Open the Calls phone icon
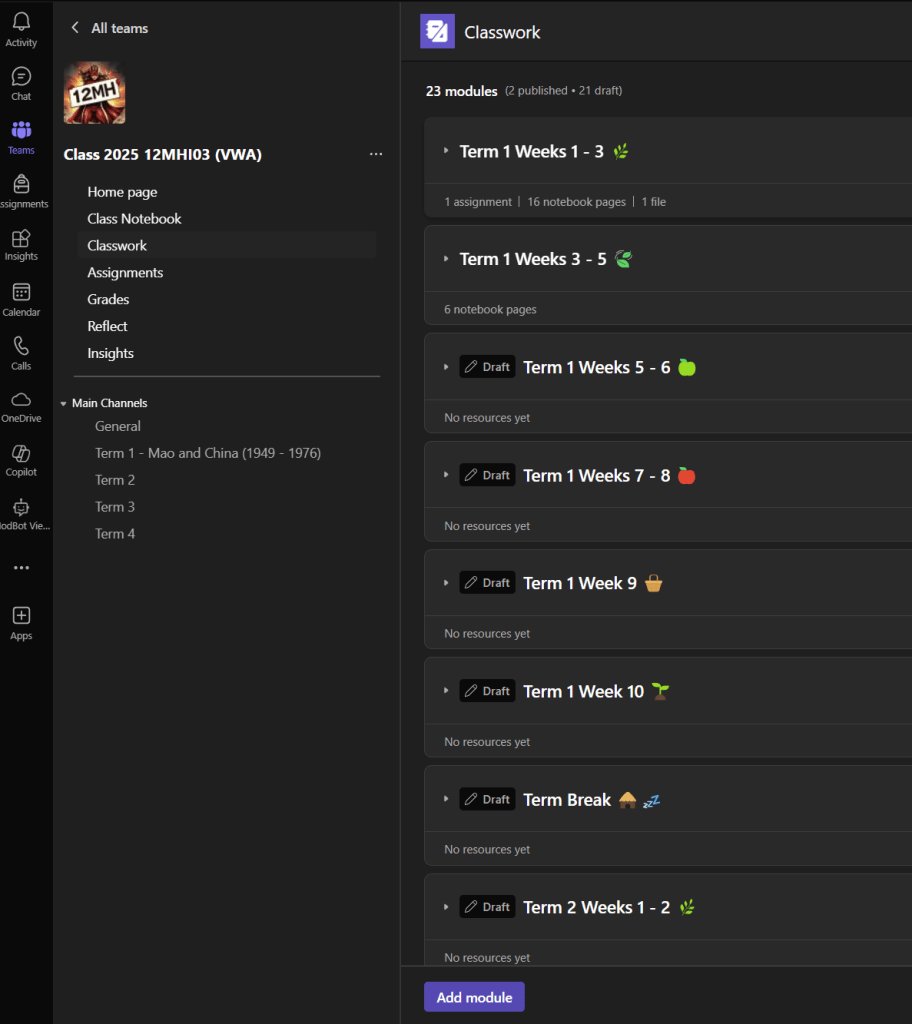This screenshot has width=912, height=1024. pos(21,353)
